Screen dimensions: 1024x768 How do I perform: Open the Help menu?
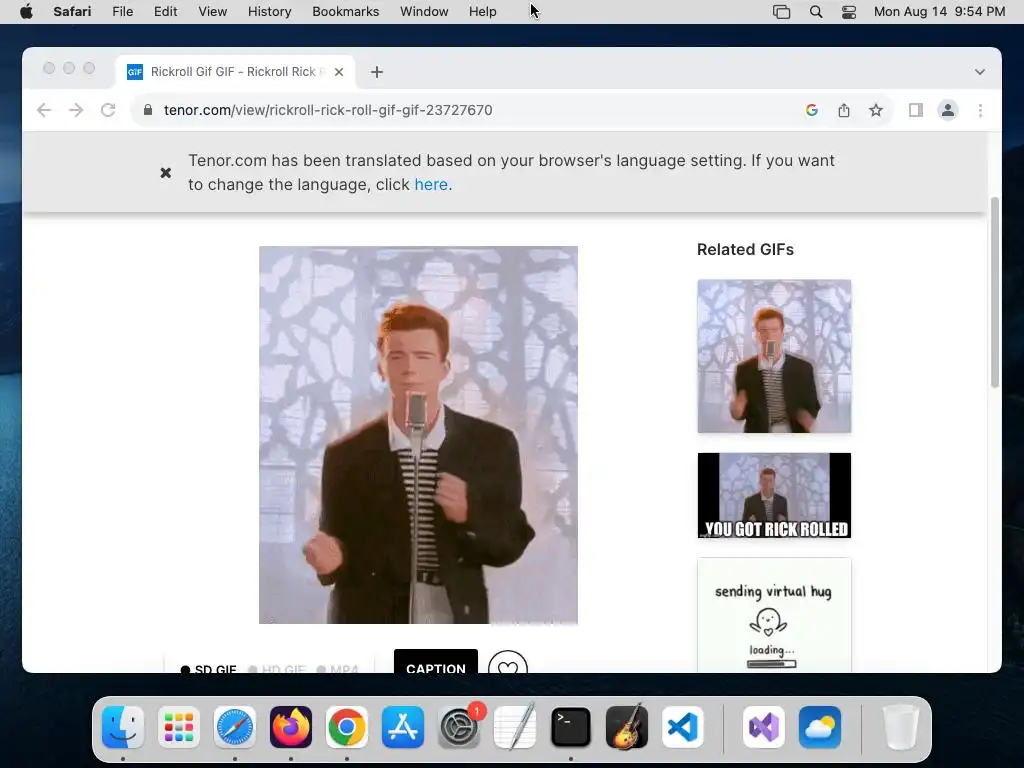[x=483, y=12]
